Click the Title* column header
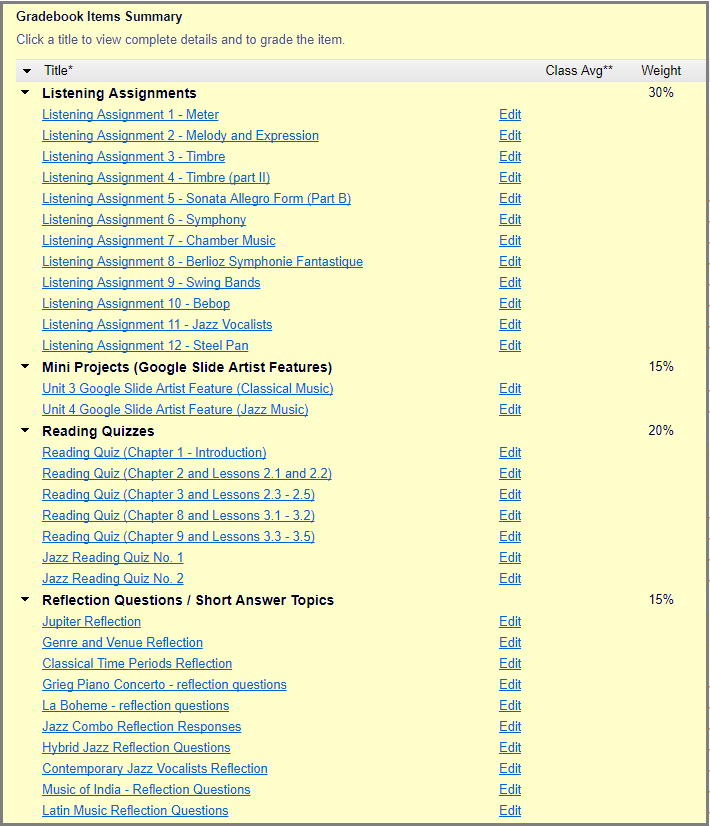 tap(58, 71)
